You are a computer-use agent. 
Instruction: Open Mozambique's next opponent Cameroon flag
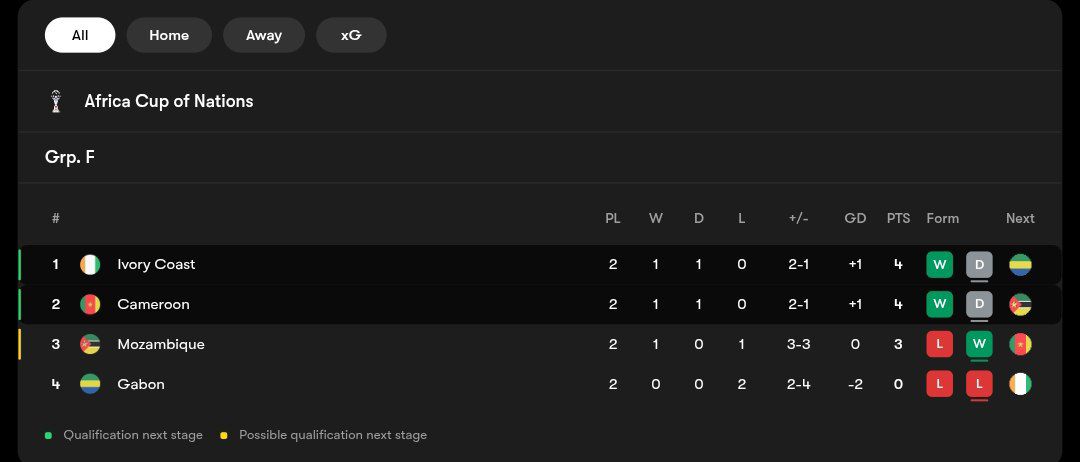1020,344
